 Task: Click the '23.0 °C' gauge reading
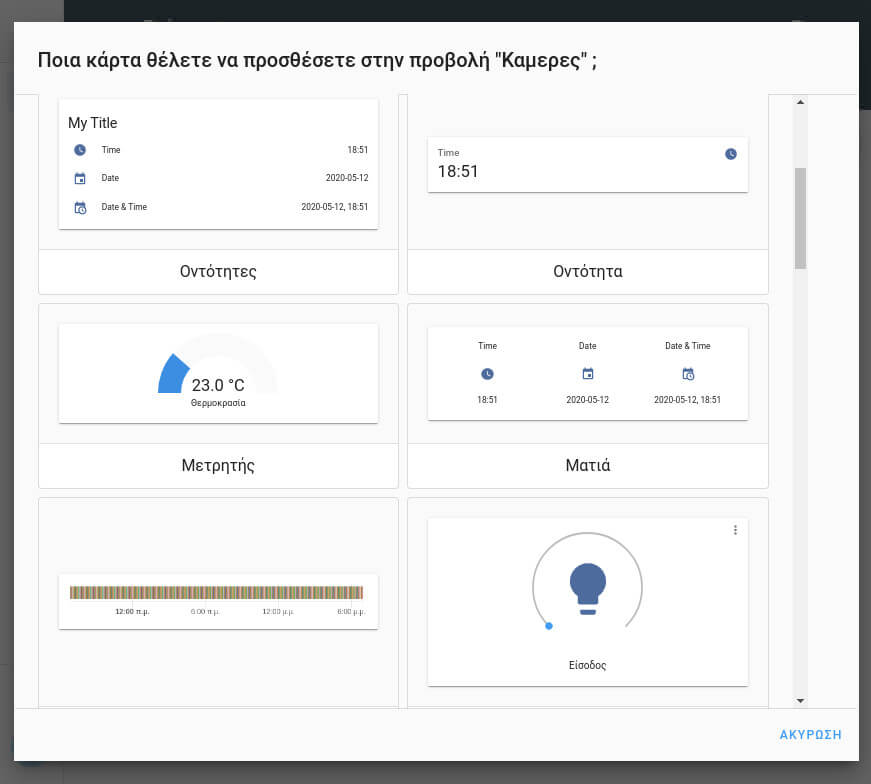pyautogui.click(x=218, y=385)
